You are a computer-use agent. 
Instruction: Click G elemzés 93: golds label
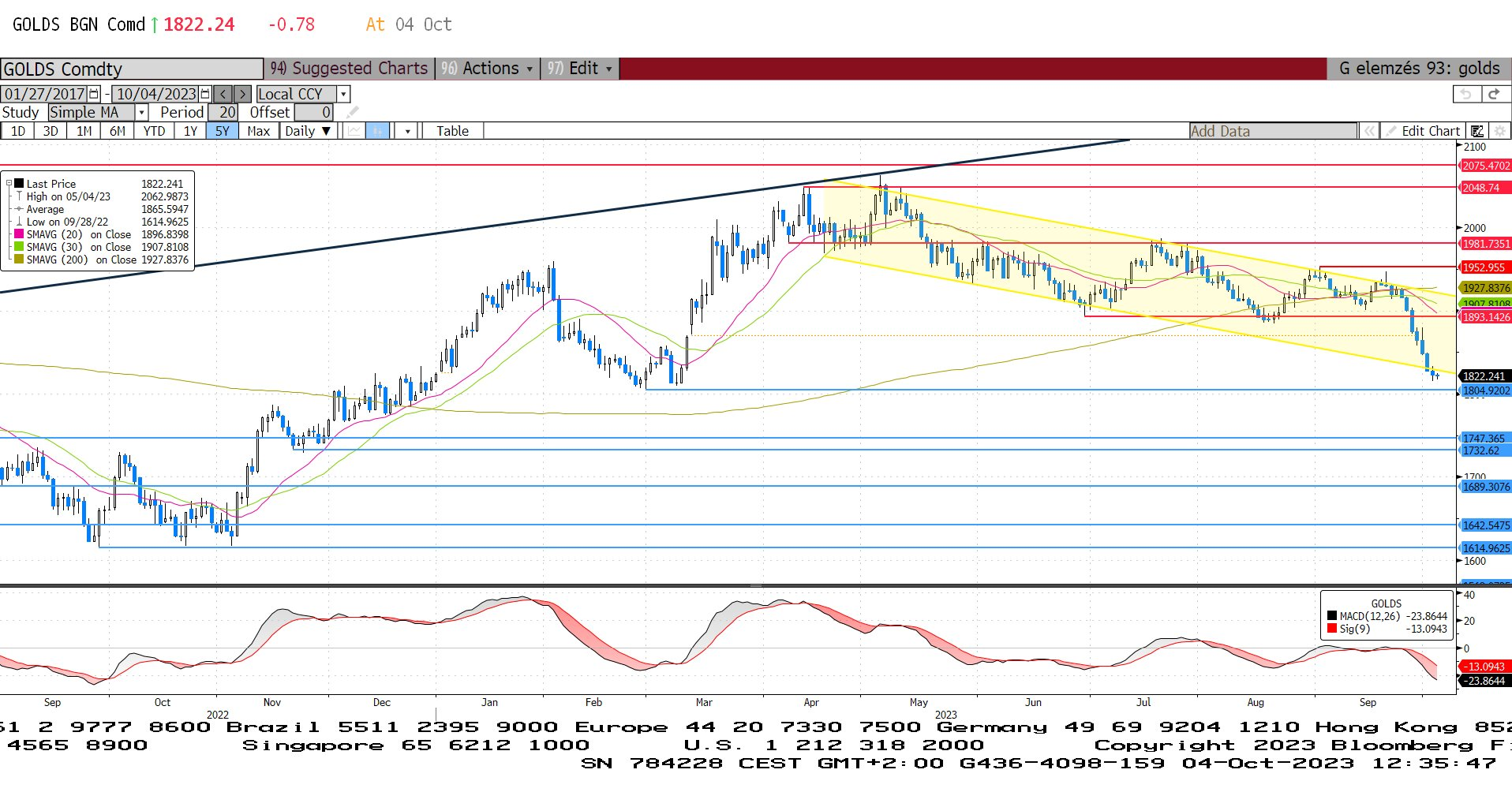(1419, 69)
